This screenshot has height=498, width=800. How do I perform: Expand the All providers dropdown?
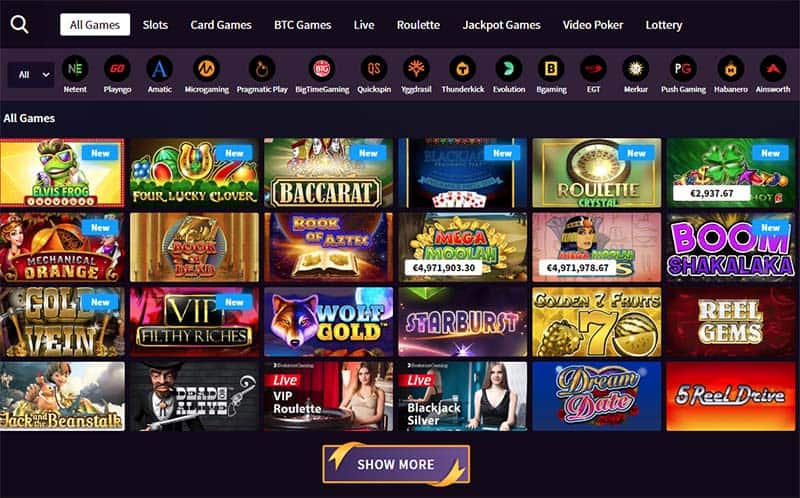point(31,75)
